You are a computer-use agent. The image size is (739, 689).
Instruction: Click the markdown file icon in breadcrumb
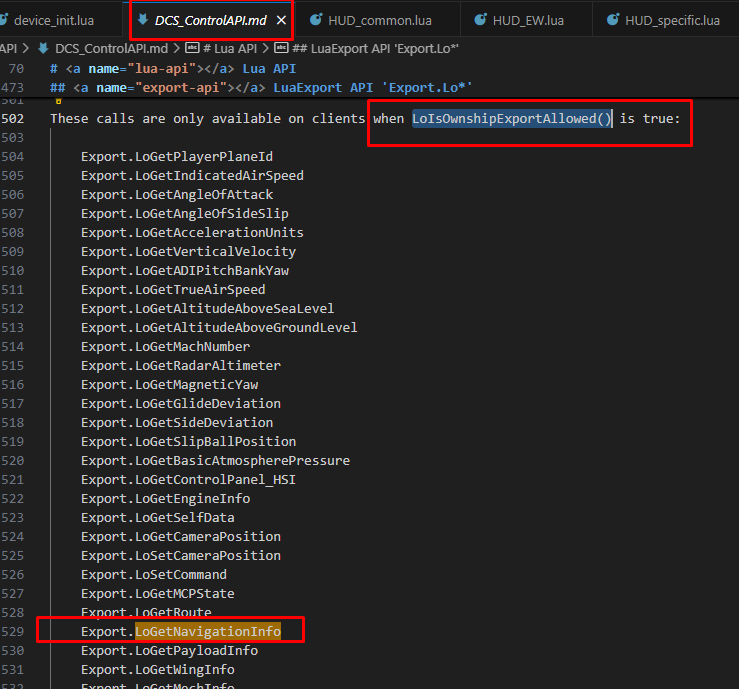tap(43, 48)
